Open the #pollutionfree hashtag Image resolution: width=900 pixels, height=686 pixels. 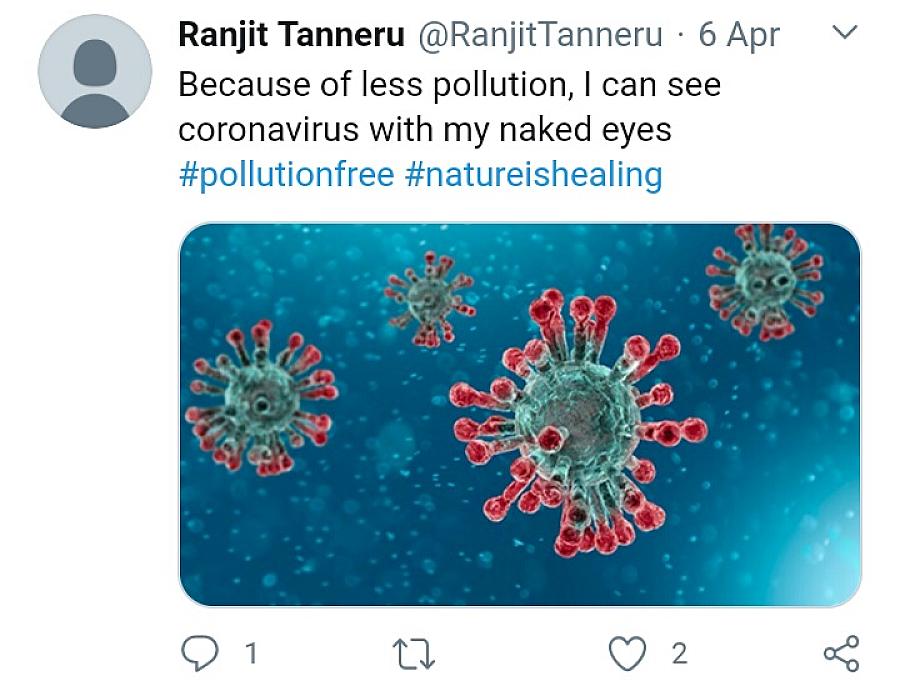pyautogui.click(x=286, y=174)
